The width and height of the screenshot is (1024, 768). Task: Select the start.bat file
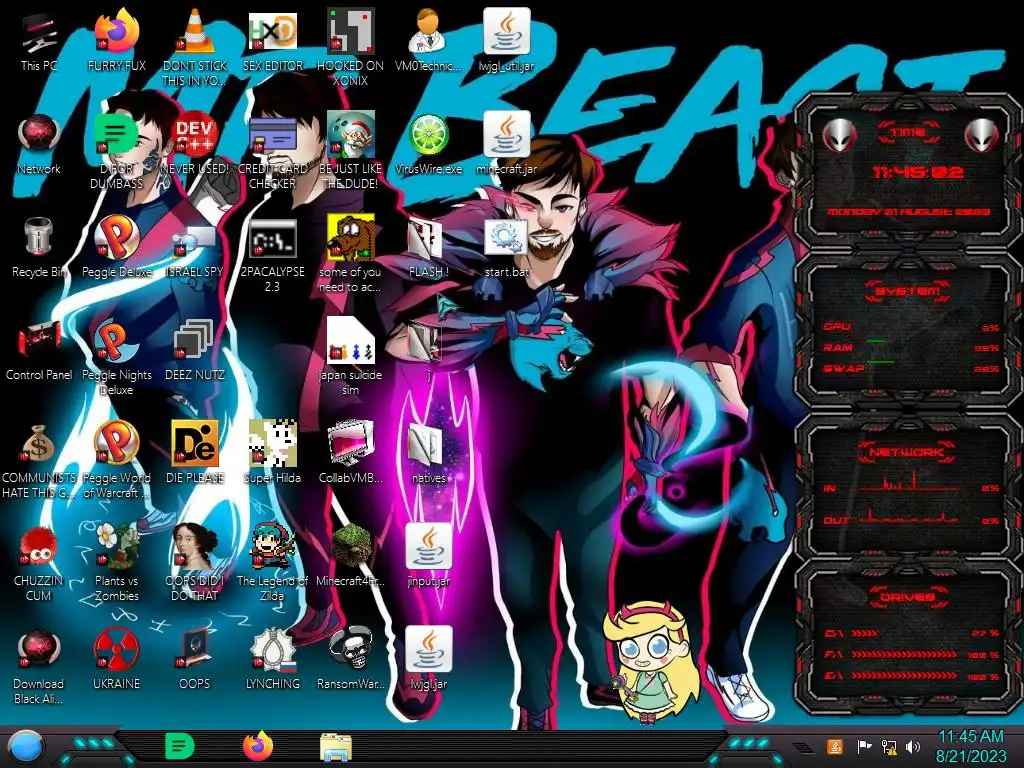pyautogui.click(x=506, y=238)
